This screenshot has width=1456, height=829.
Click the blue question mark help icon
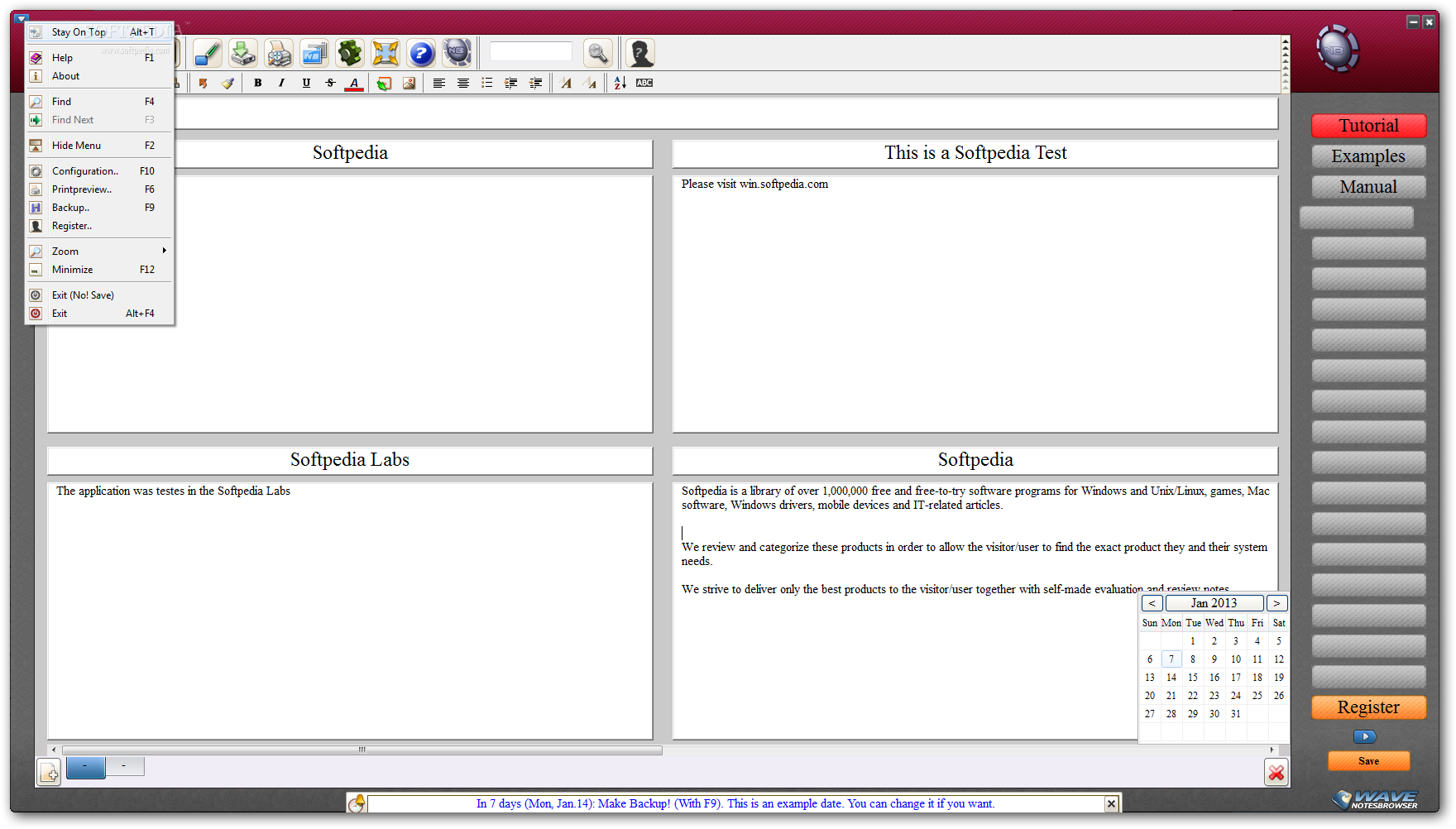tap(421, 54)
